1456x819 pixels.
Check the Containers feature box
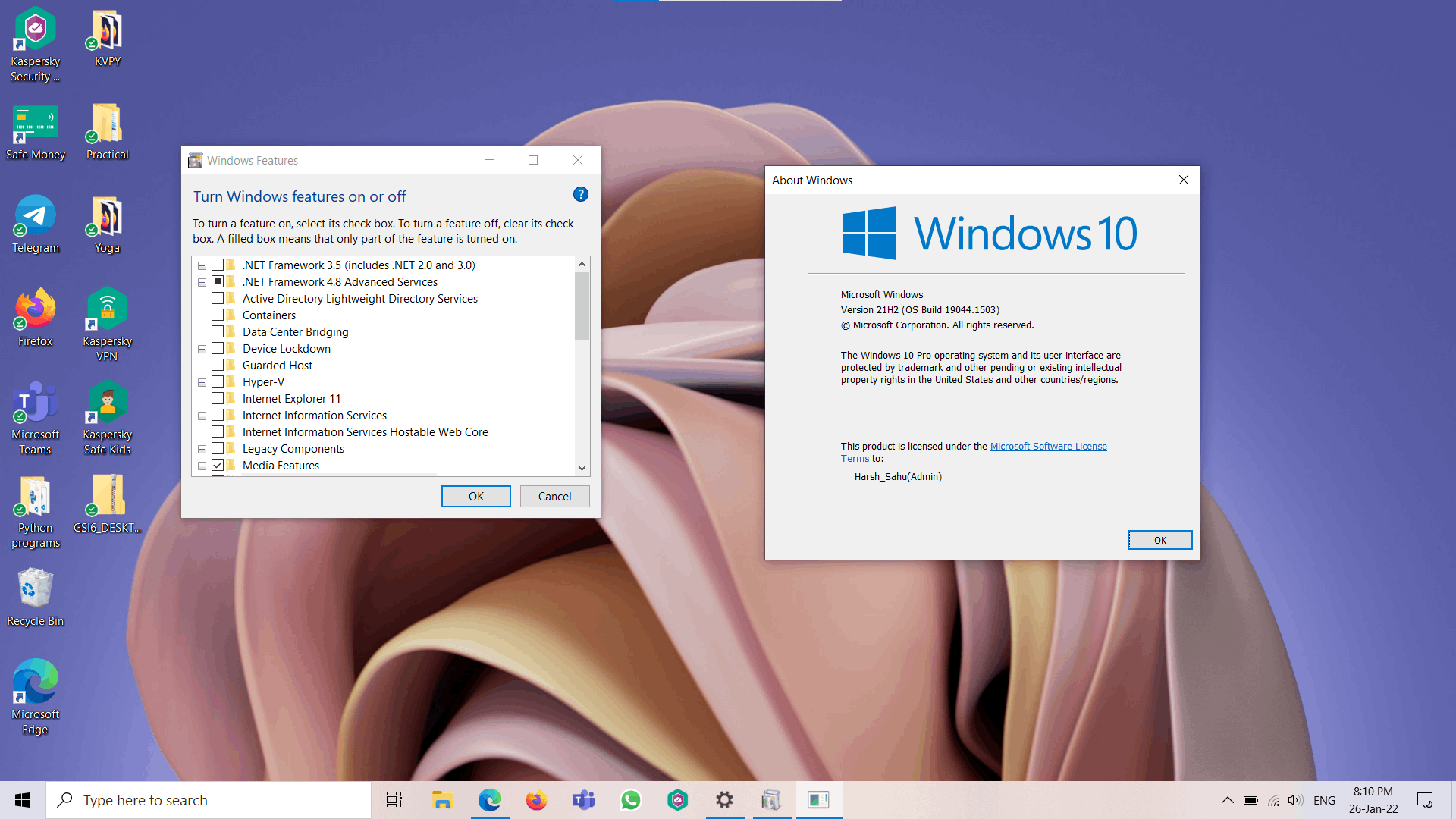coord(218,315)
